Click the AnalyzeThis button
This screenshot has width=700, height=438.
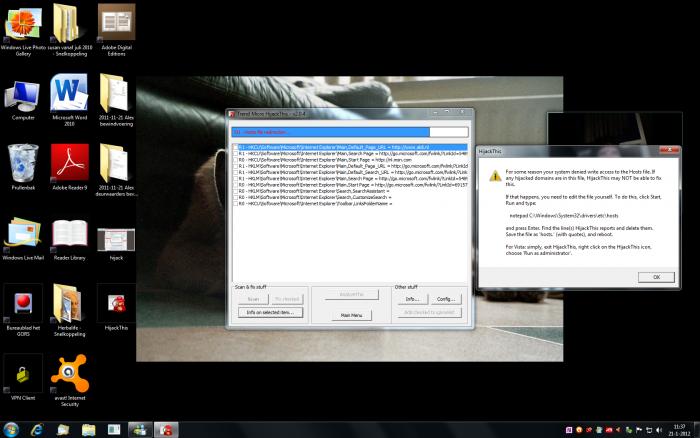tap(352, 294)
